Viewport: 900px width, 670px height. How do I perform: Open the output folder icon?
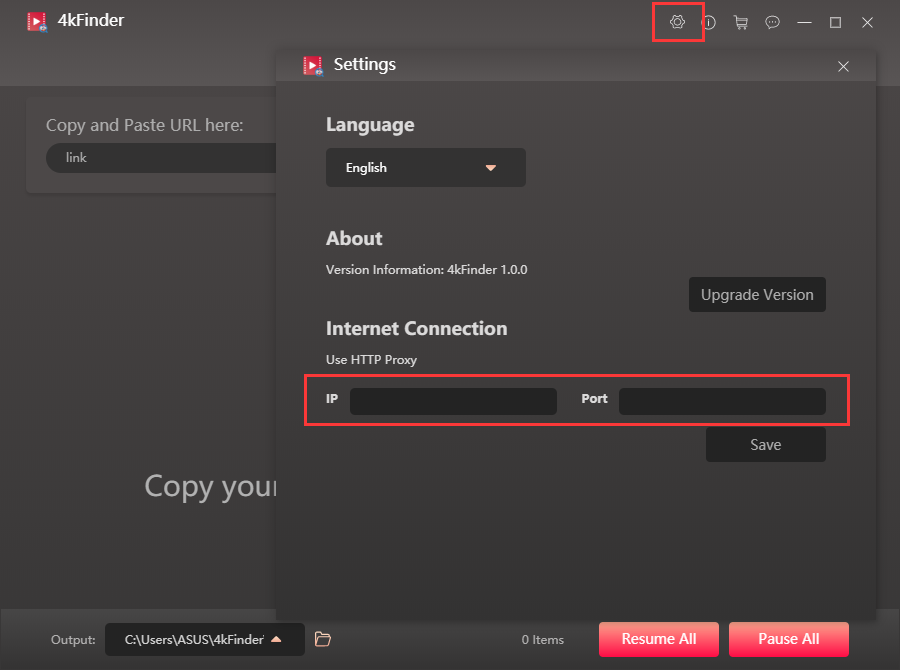pyautogui.click(x=322, y=639)
